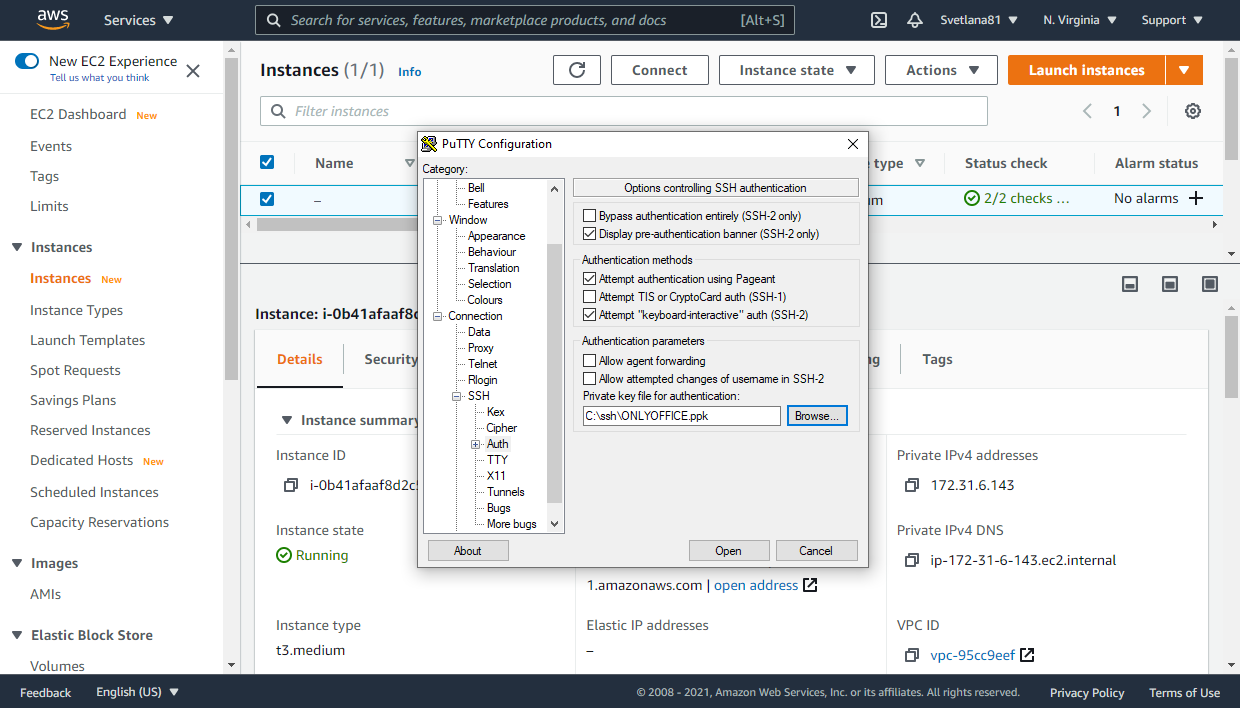Screen dimensions: 1240x708
Task: Open Spot Requests in sidebar
Action: 75,370
